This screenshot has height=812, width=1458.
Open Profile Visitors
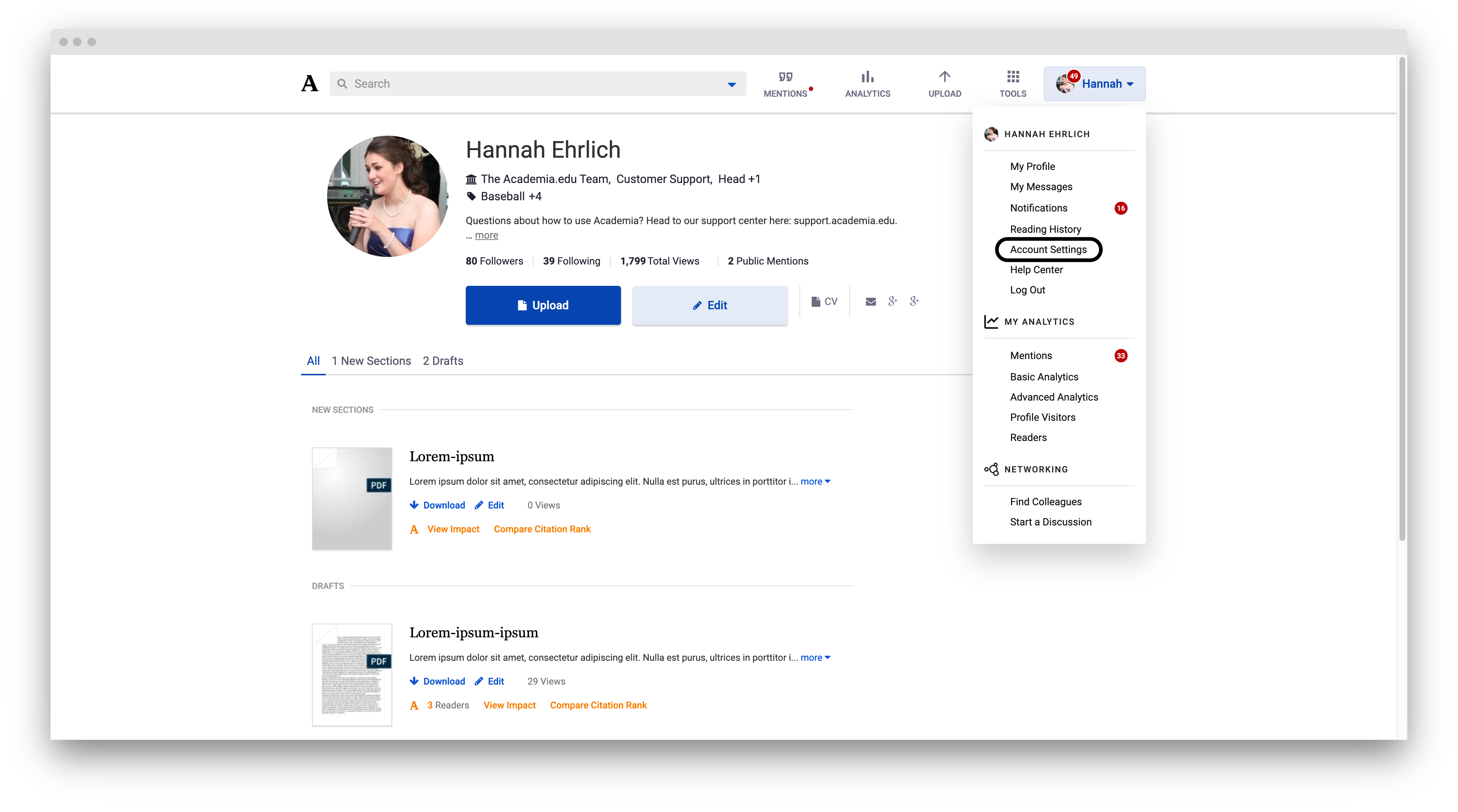tap(1042, 417)
